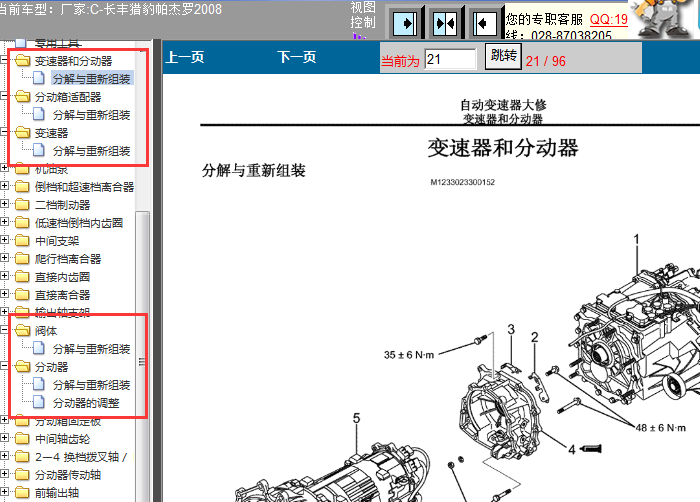
Task: Click the 35 ± 6 N·m torque label
Action: tap(409, 355)
